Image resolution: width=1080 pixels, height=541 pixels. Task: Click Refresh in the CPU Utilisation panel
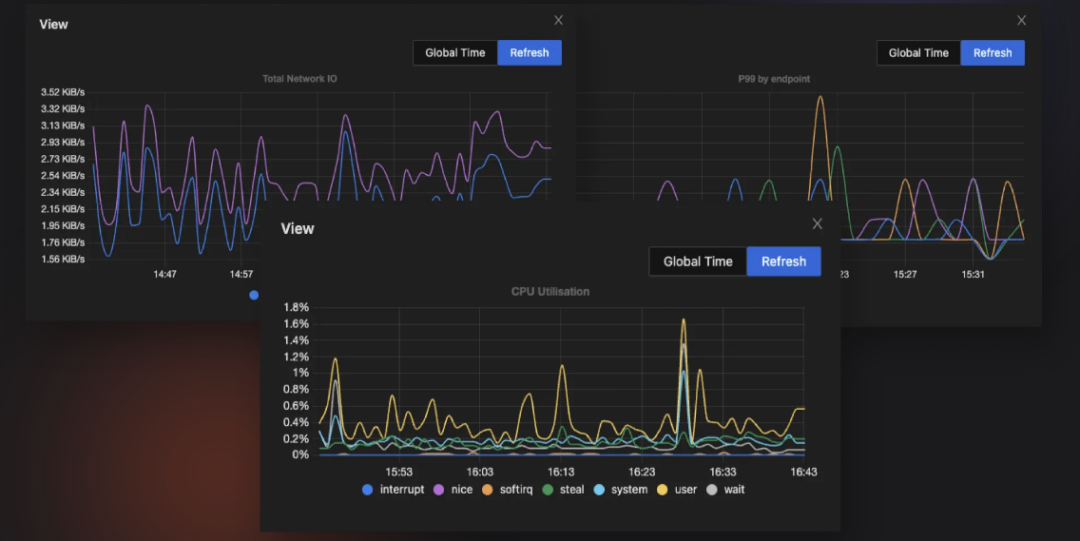tap(783, 261)
